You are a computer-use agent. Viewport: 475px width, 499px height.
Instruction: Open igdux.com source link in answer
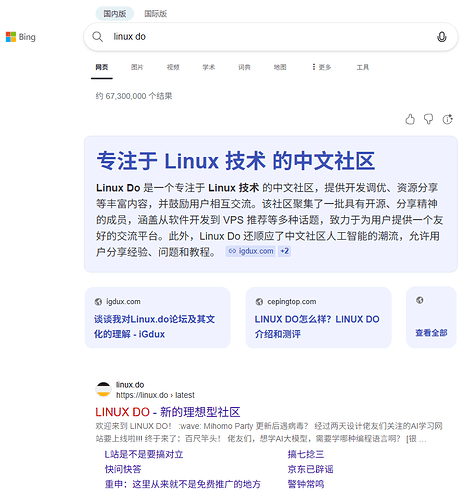(x=251, y=251)
